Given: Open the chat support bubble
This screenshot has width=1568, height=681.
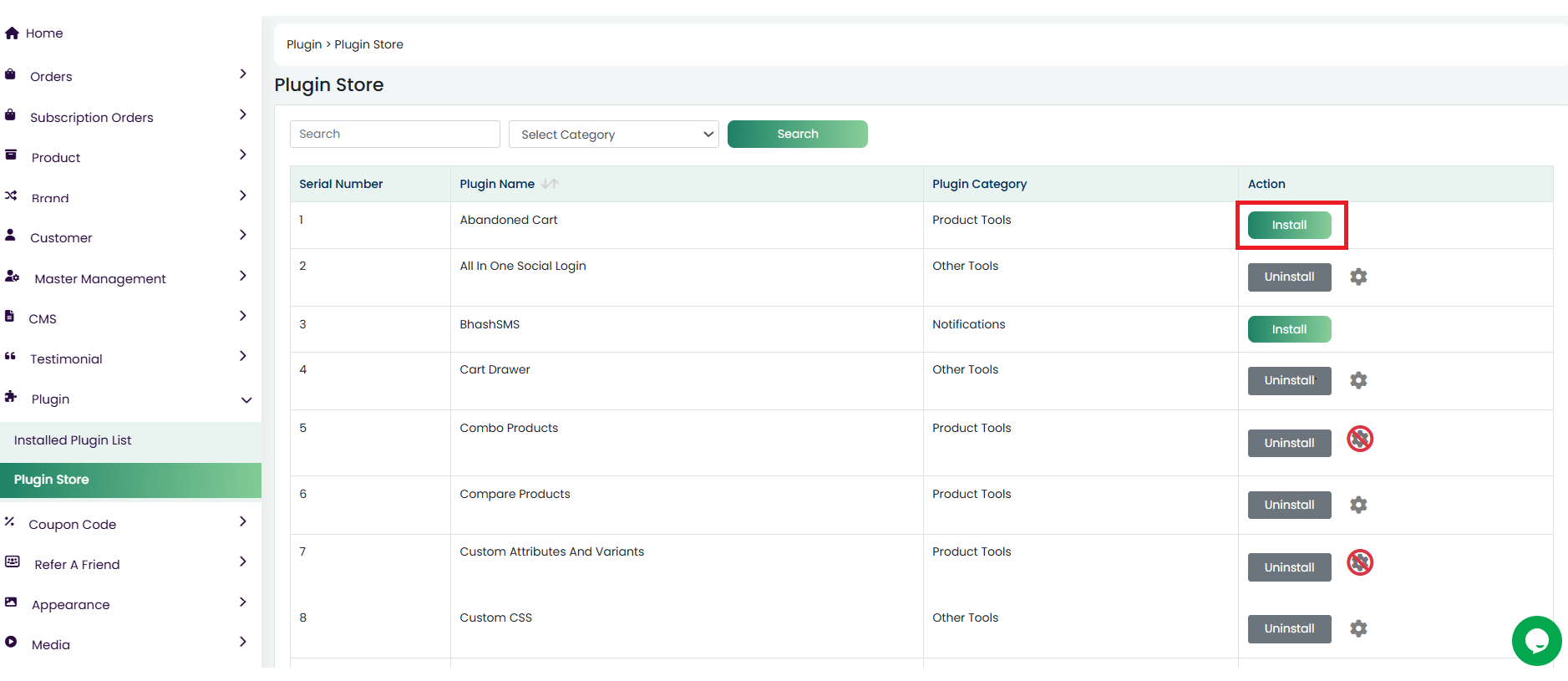Looking at the screenshot, I should tap(1536, 641).
